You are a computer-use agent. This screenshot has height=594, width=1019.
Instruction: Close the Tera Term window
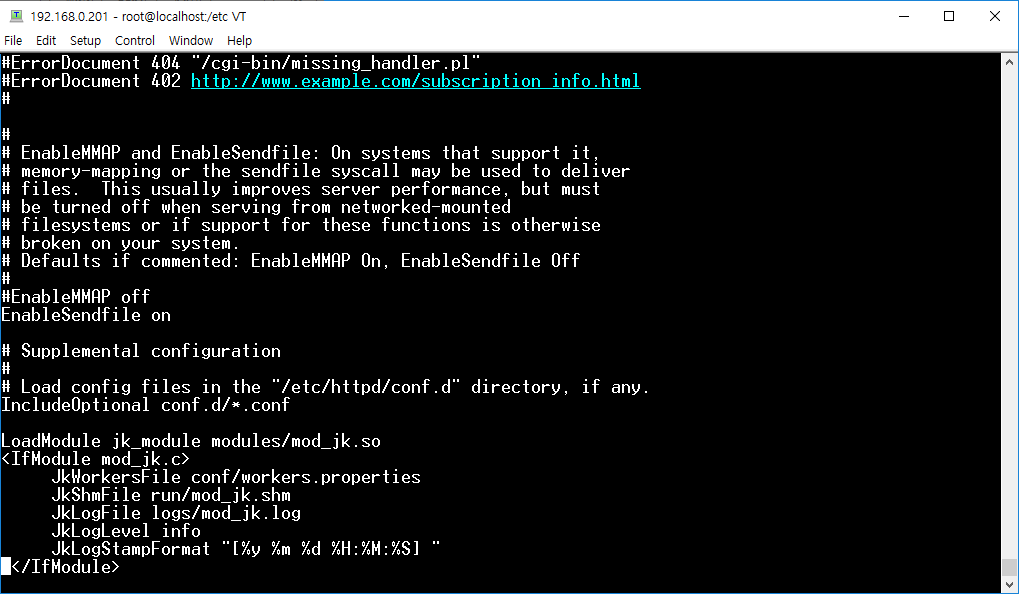tap(994, 16)
